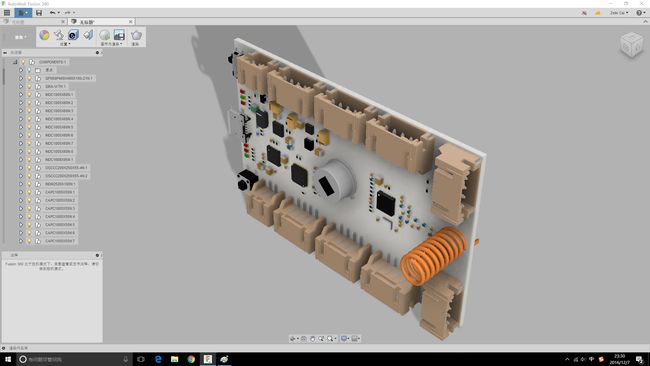Image resolution: width=650 pixels, height=366 pixels.
Task: Select COMPONENTS:1 root label
Action: click(x=52, y=62)
